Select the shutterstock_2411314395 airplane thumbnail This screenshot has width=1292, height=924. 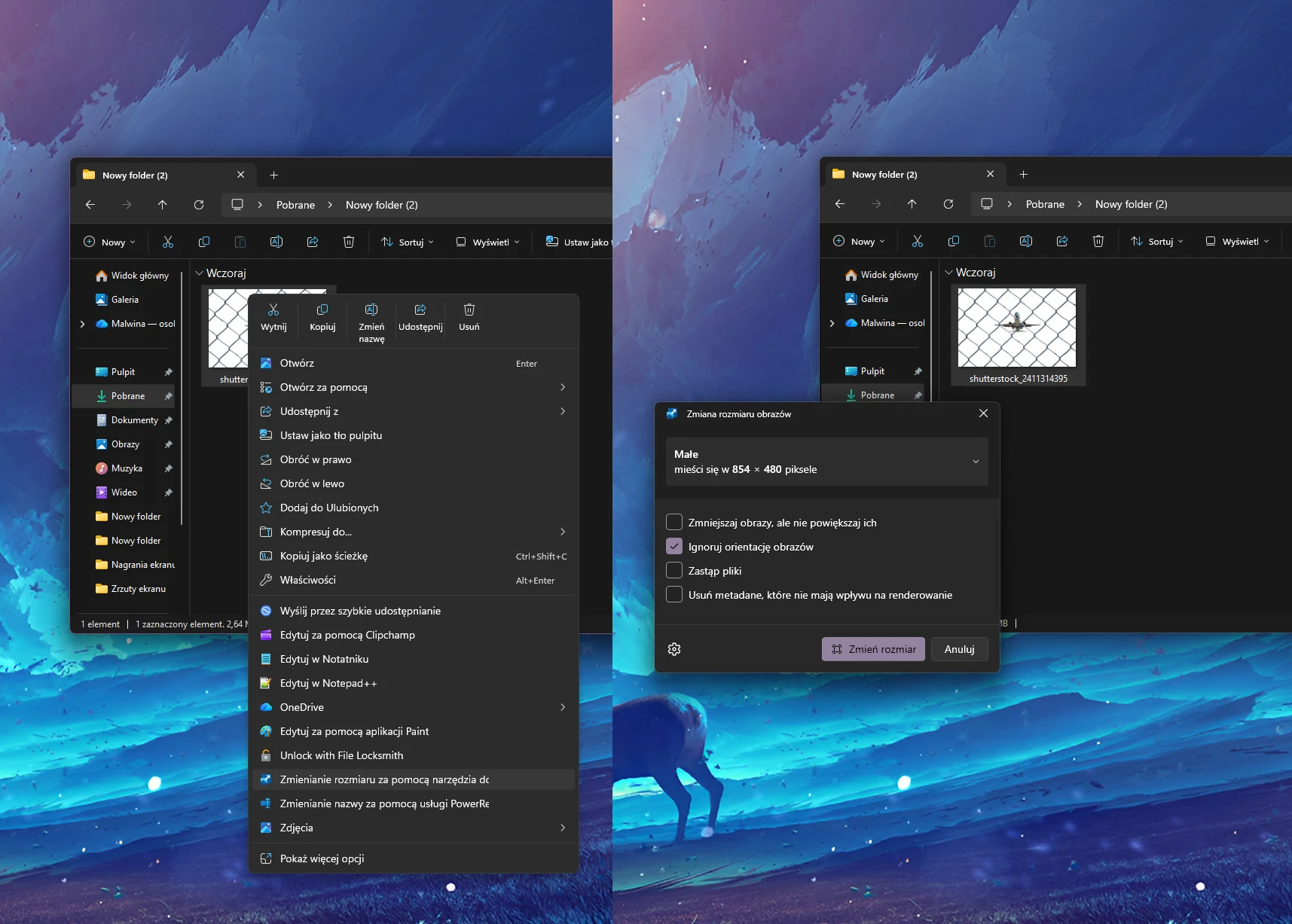click(1016, 328)
